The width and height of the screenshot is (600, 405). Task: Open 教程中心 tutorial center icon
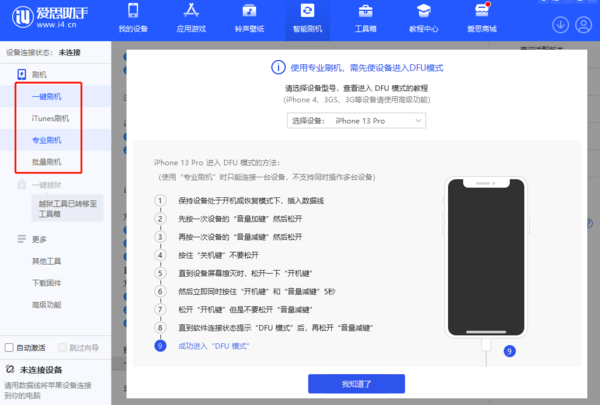[x=424, y=11]
